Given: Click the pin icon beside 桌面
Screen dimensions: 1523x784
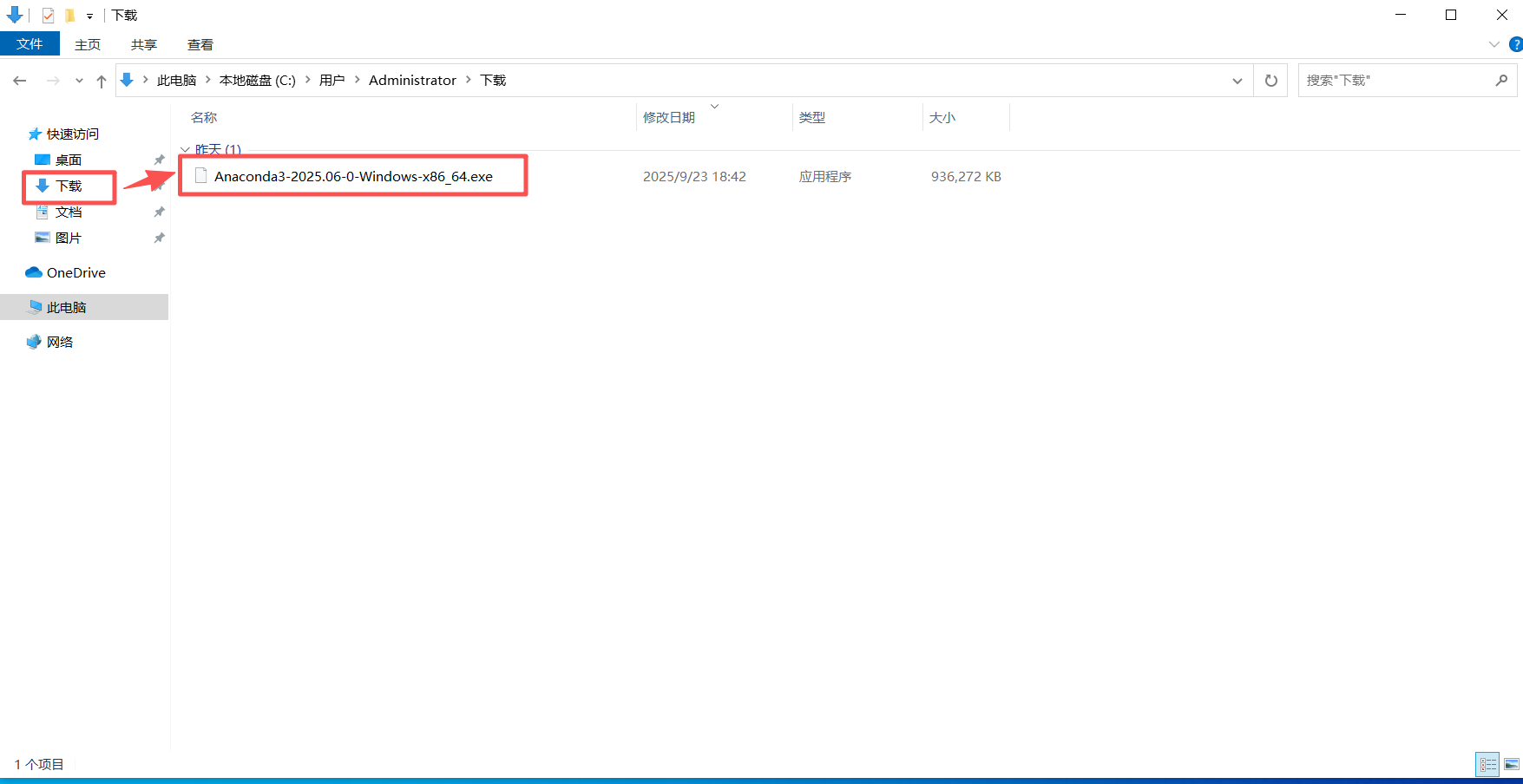Looking at the screenshot, I should tap(159, 160).
